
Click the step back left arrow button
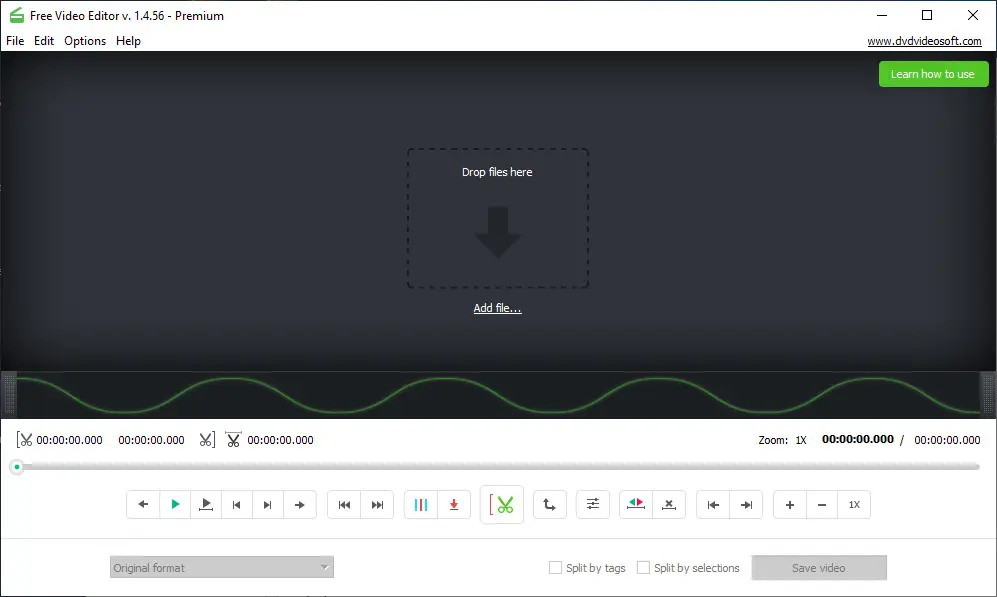click(x=143, y=505)
